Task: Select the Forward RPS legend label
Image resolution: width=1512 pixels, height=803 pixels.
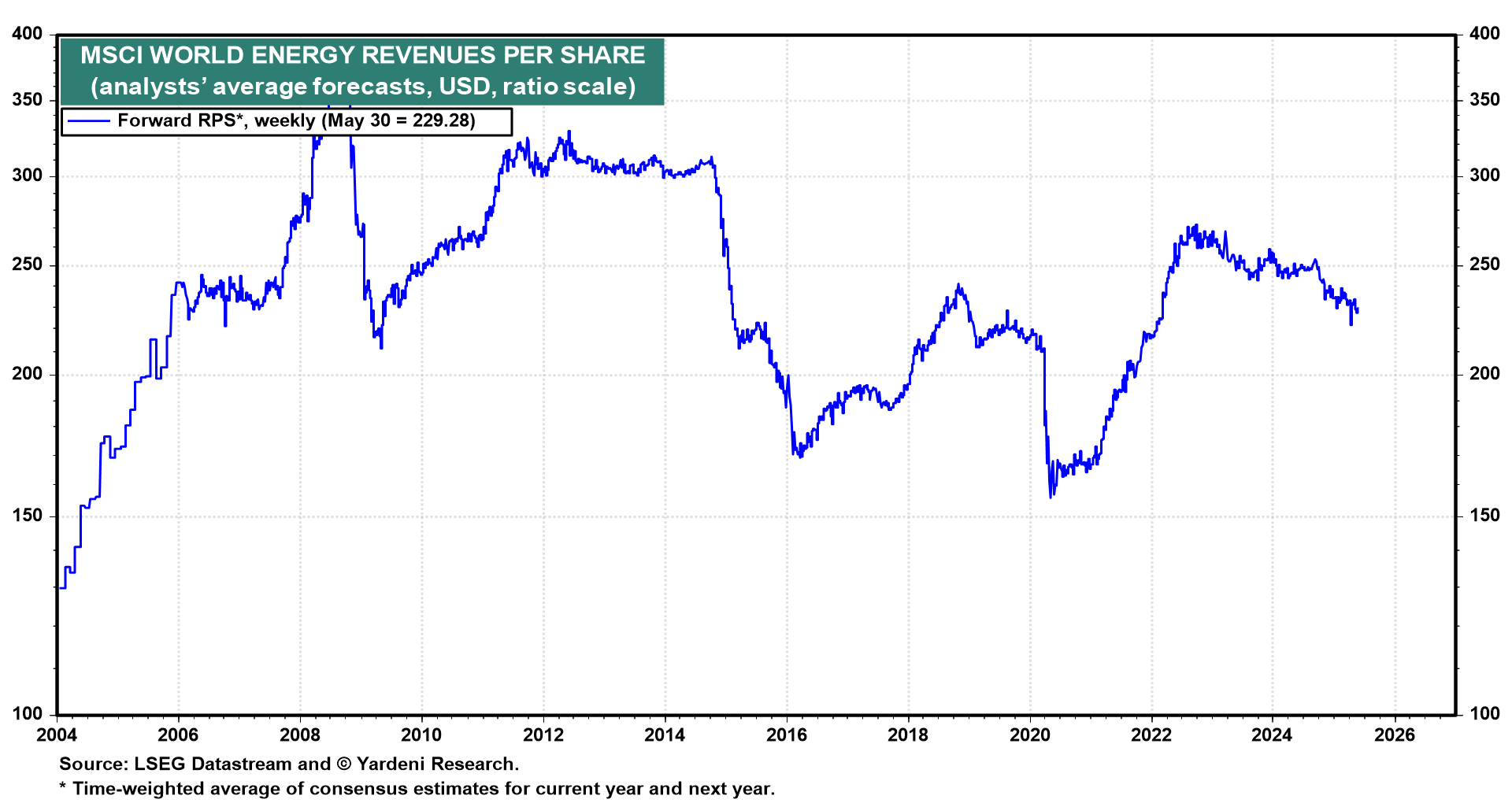Action: (296, 120)
